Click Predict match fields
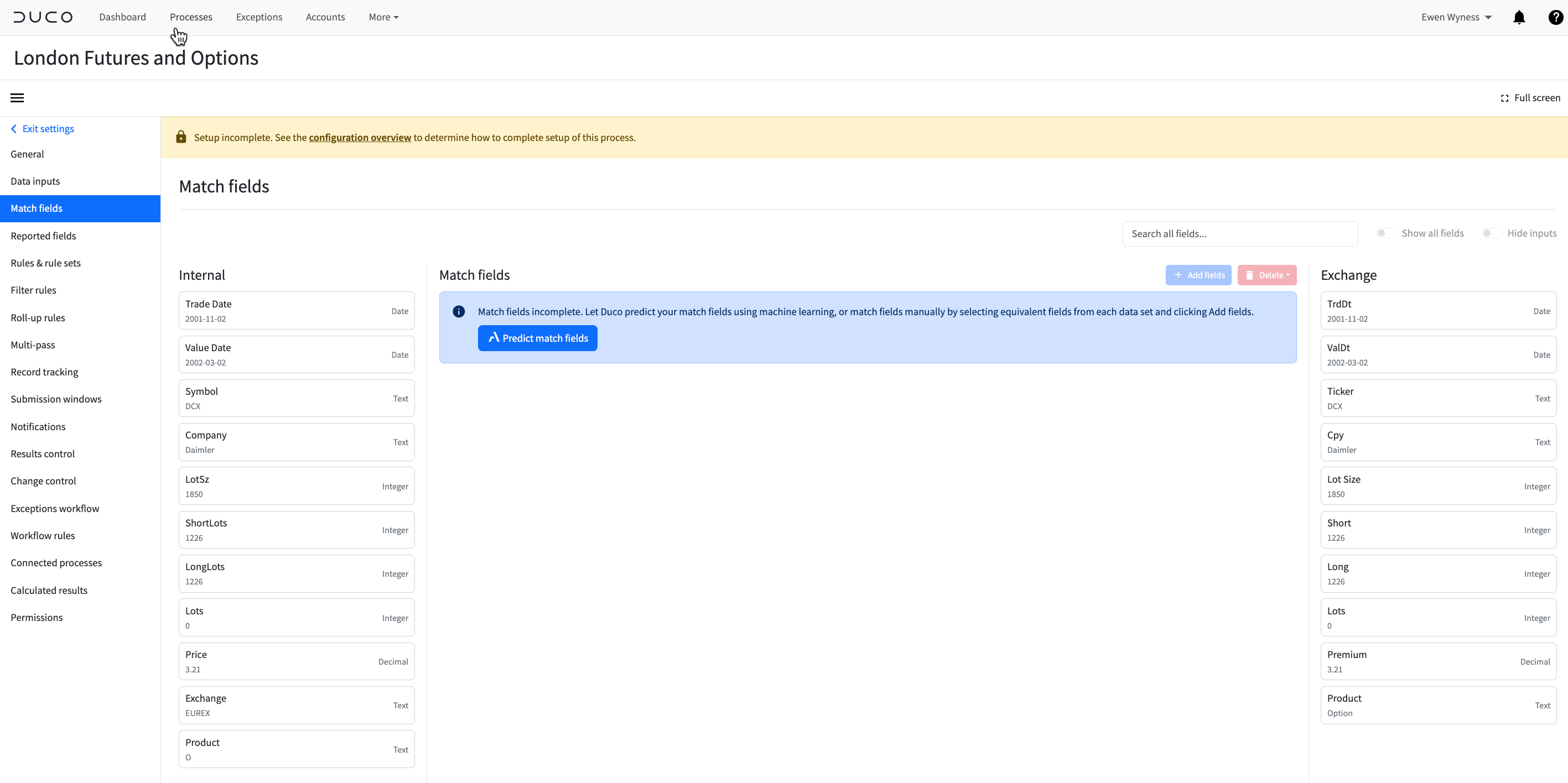1568x783 pixels. coord(537,338)
